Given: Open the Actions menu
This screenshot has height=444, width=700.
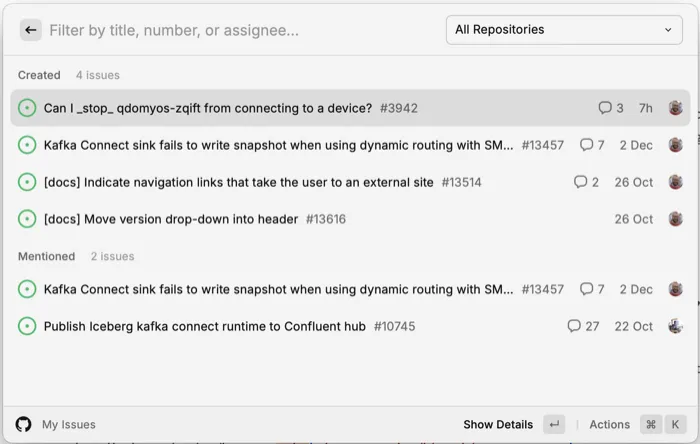Looking at the screenshot, I should pos(609,424).
